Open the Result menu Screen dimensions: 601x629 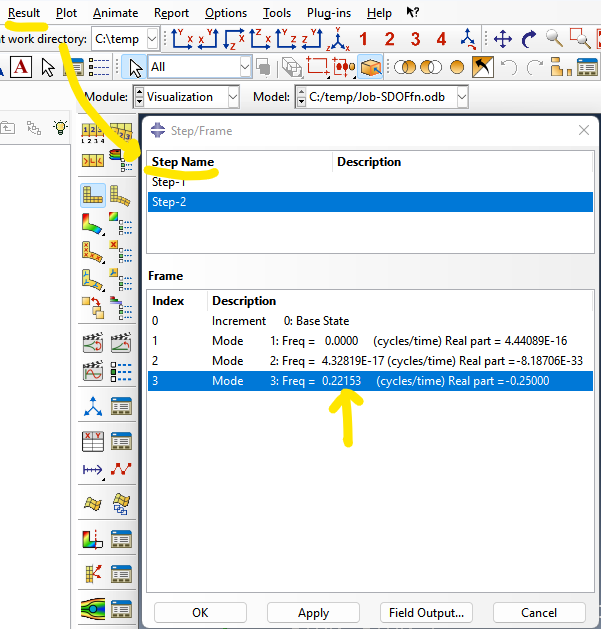24,13
